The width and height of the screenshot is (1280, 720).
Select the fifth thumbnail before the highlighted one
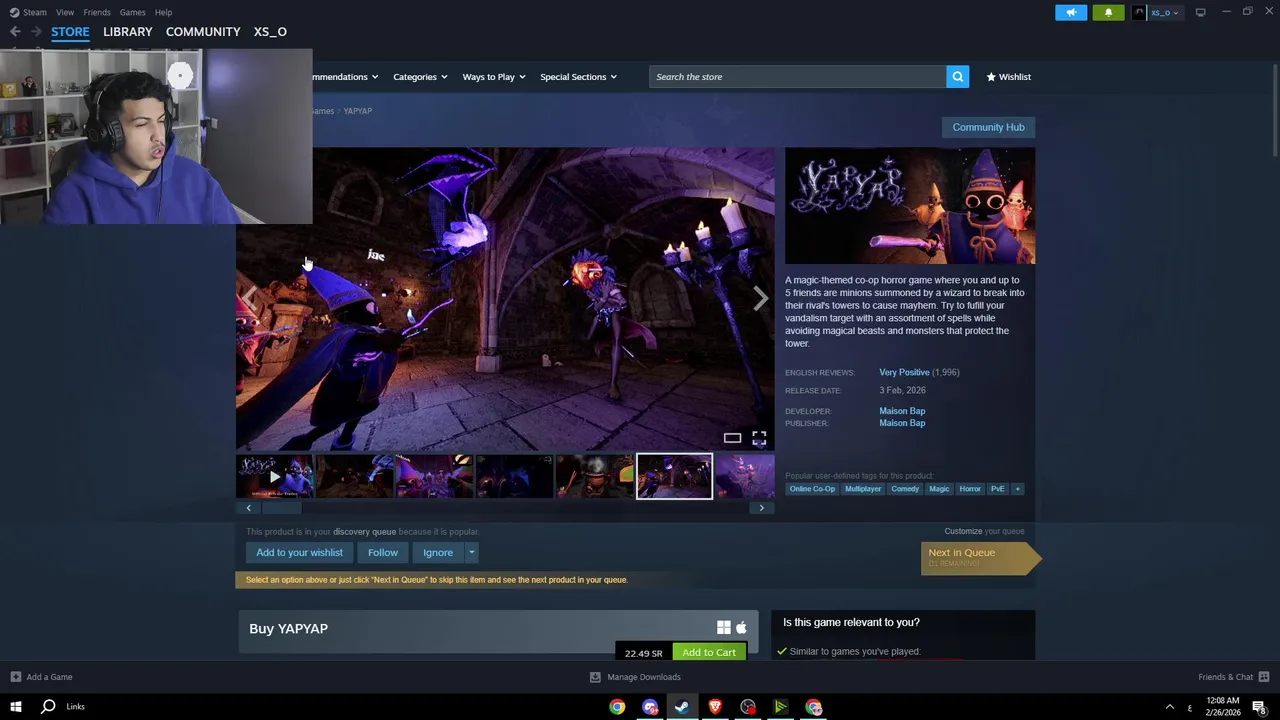point(594,476)
